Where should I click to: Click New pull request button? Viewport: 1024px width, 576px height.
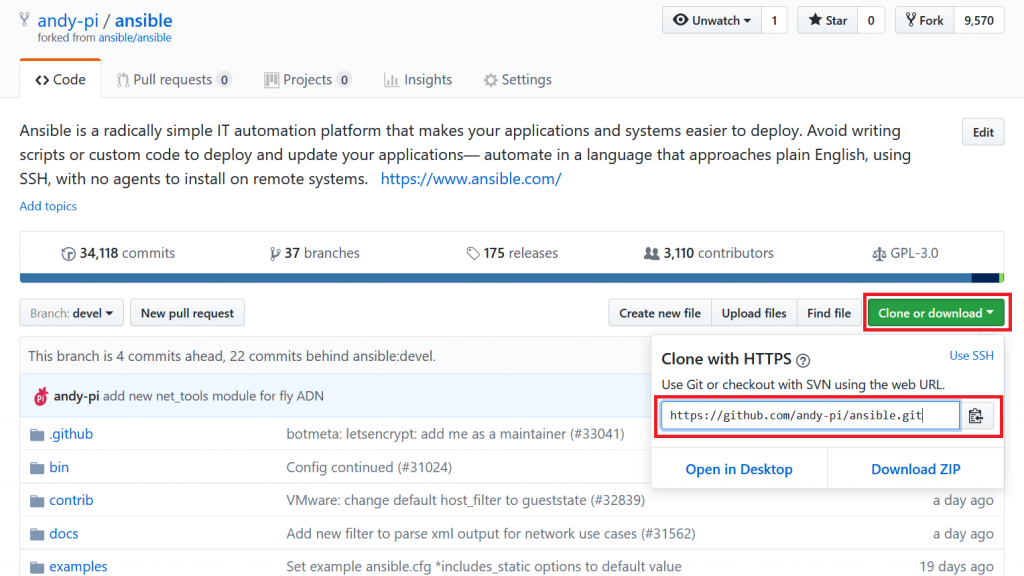187,313
